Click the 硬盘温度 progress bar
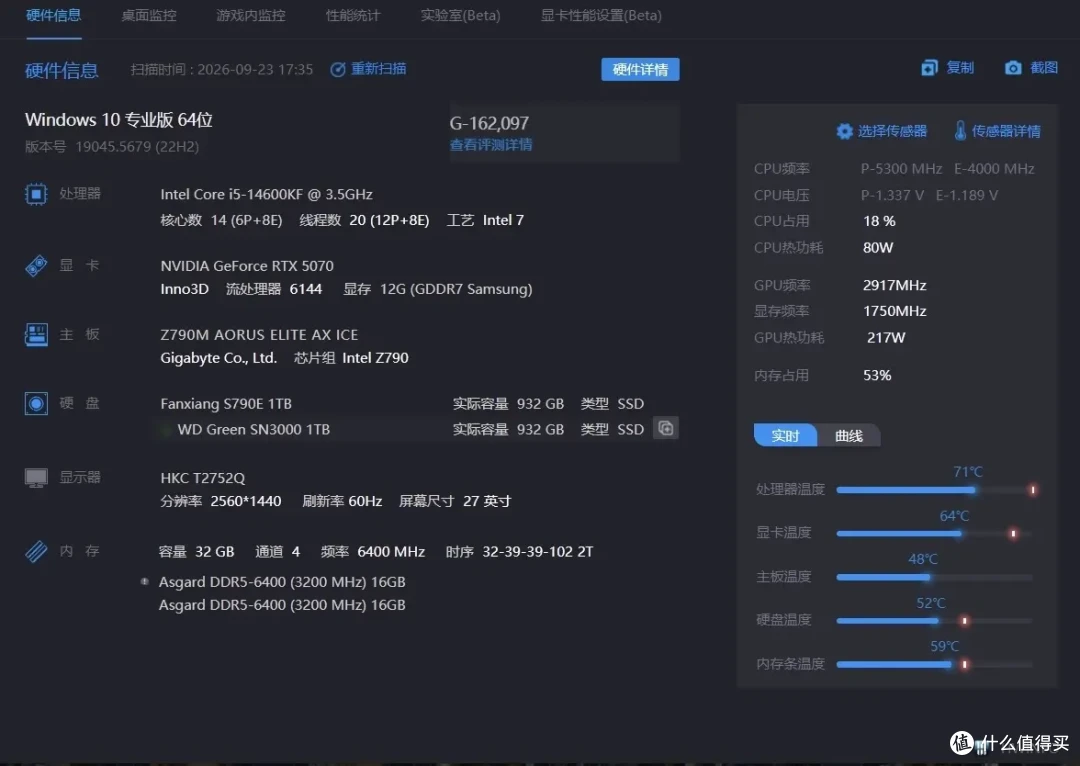The width and height of the screenshot is (1080, 766). 935,621
